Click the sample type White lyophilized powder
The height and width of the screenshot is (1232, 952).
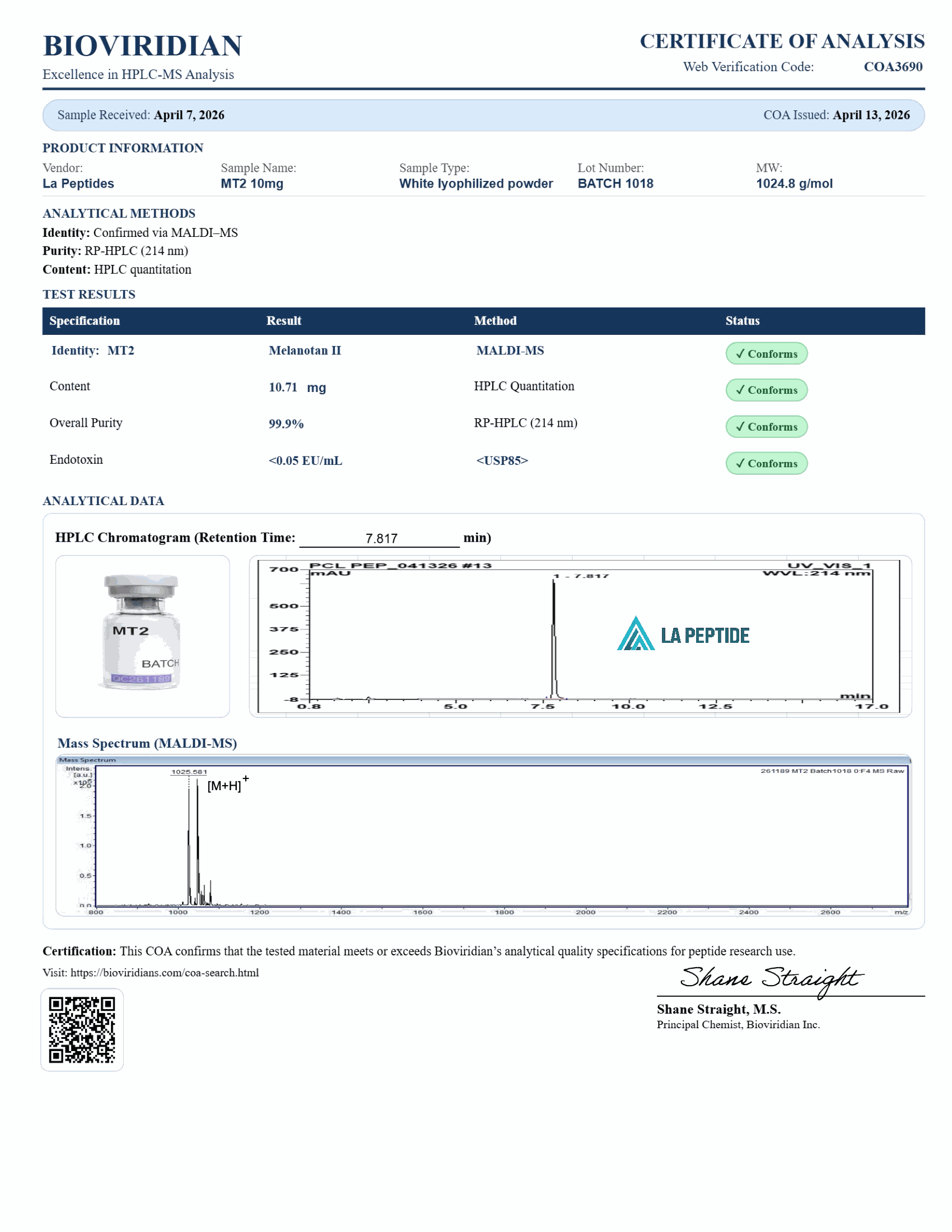pyautogui.click(x=476, y=183)
